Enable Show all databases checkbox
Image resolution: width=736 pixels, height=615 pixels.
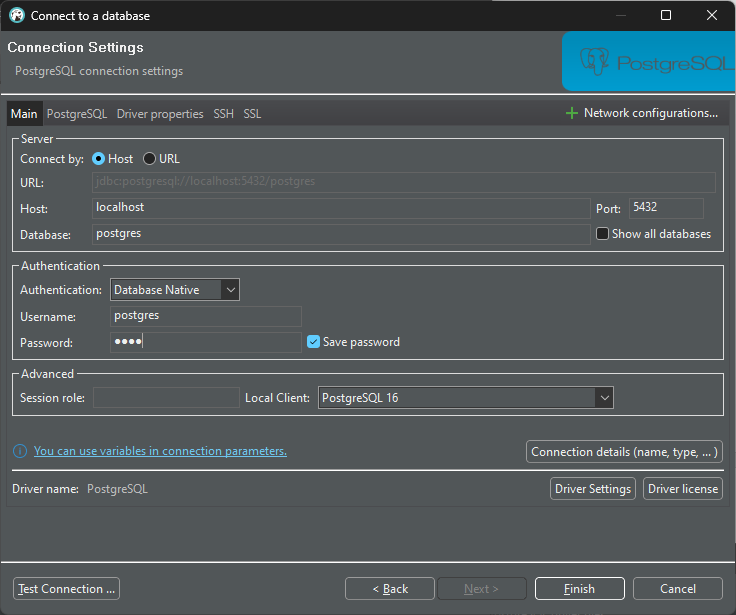tap(602, 233)
